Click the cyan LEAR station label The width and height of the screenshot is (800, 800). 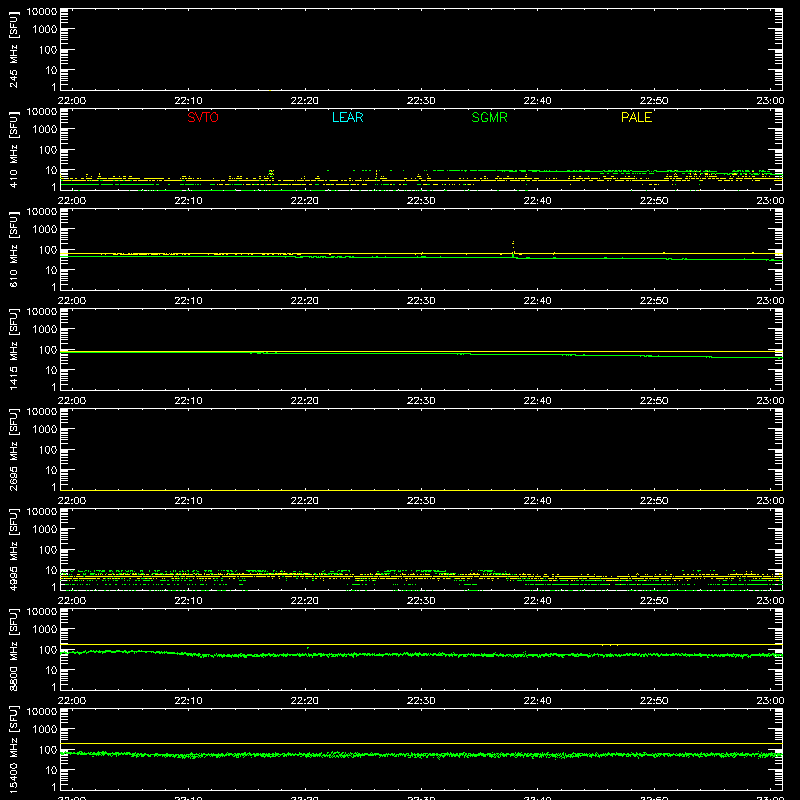click(x=347, y=117)
